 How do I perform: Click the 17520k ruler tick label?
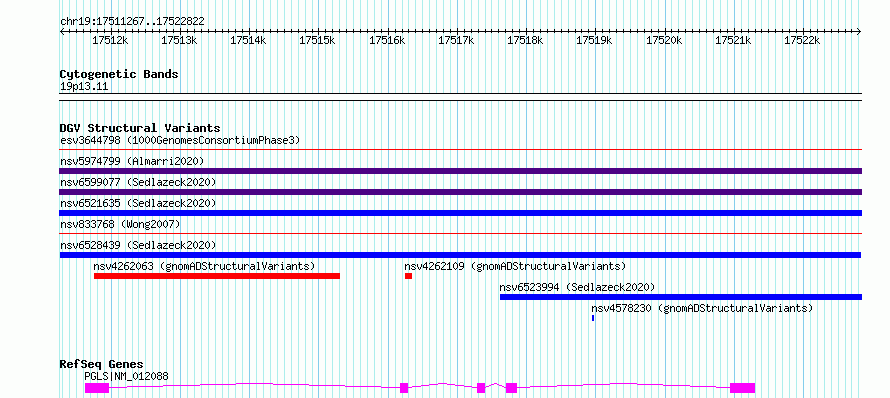click(664, 40)
